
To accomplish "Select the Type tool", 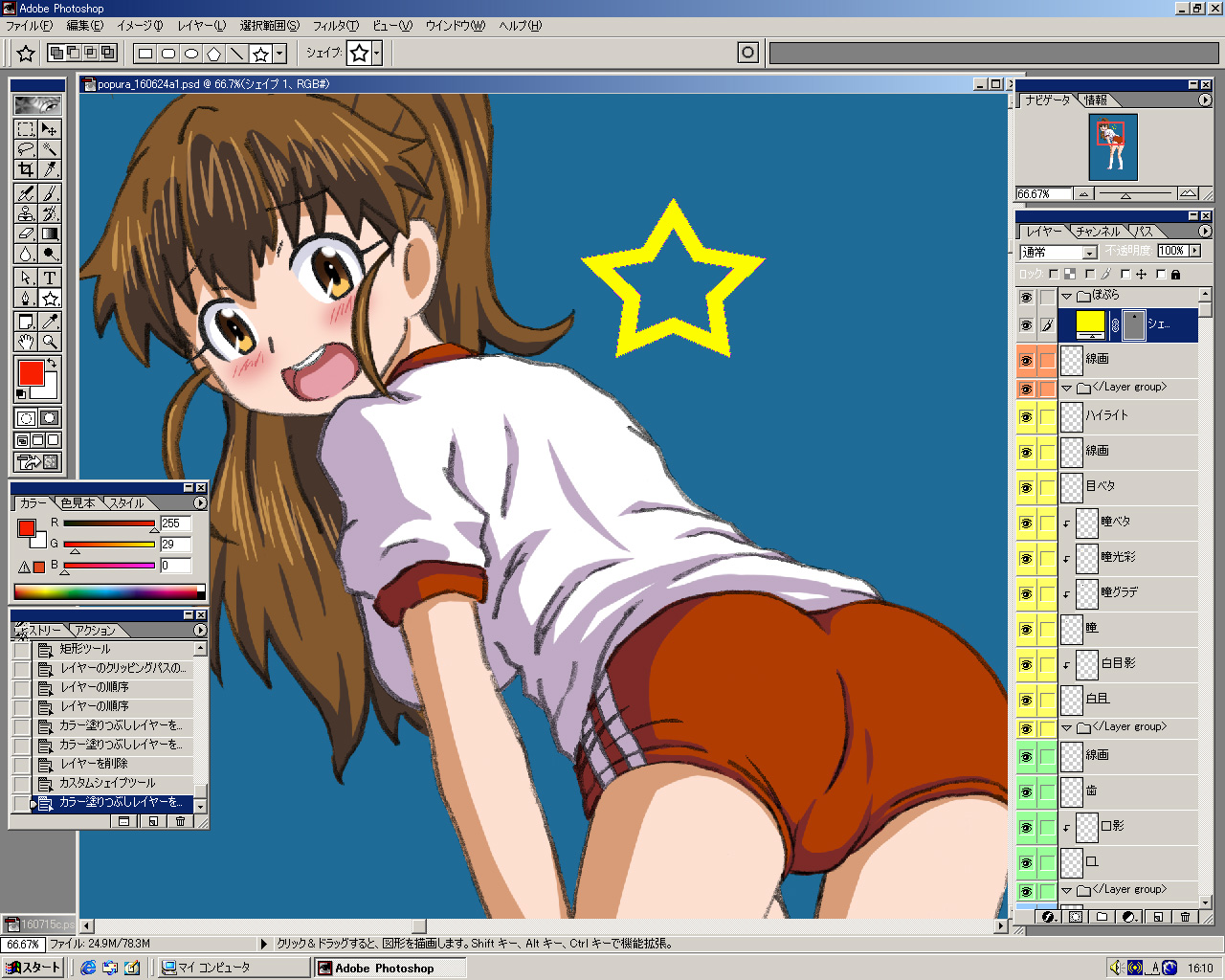I will point(50,278).
